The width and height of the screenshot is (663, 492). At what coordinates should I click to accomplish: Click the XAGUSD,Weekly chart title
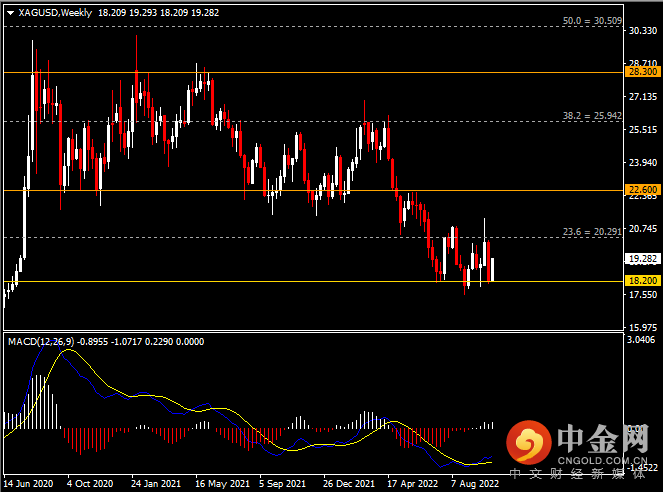(55, 13)
